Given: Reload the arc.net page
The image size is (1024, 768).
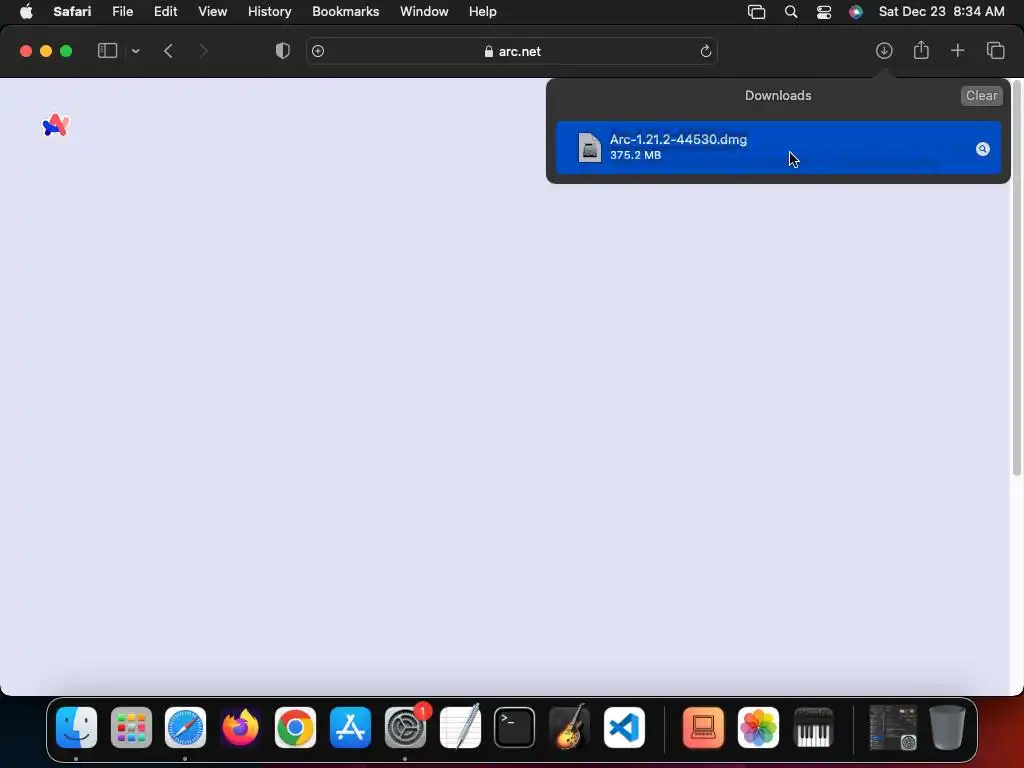Looking at the screenshot, I should coord(705,51).
